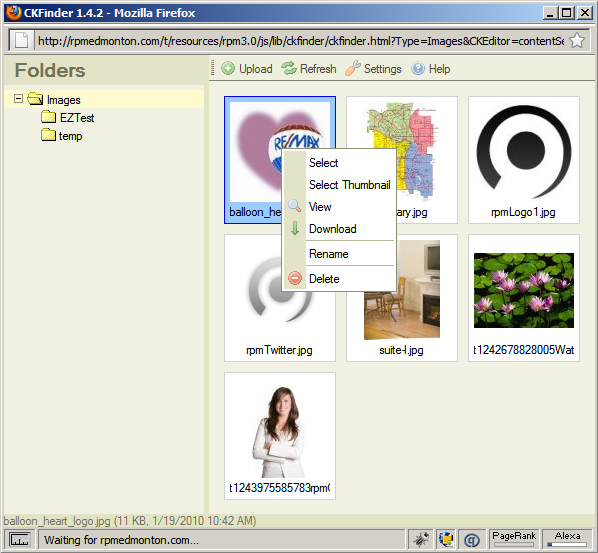
Task: Click the red Delete minus icon
Action: click(295, 278)
